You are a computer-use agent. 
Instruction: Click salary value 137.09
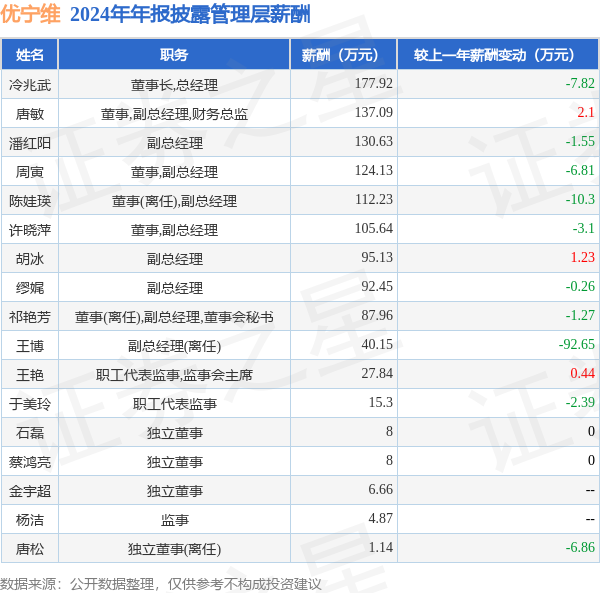(x=373, y=112)
